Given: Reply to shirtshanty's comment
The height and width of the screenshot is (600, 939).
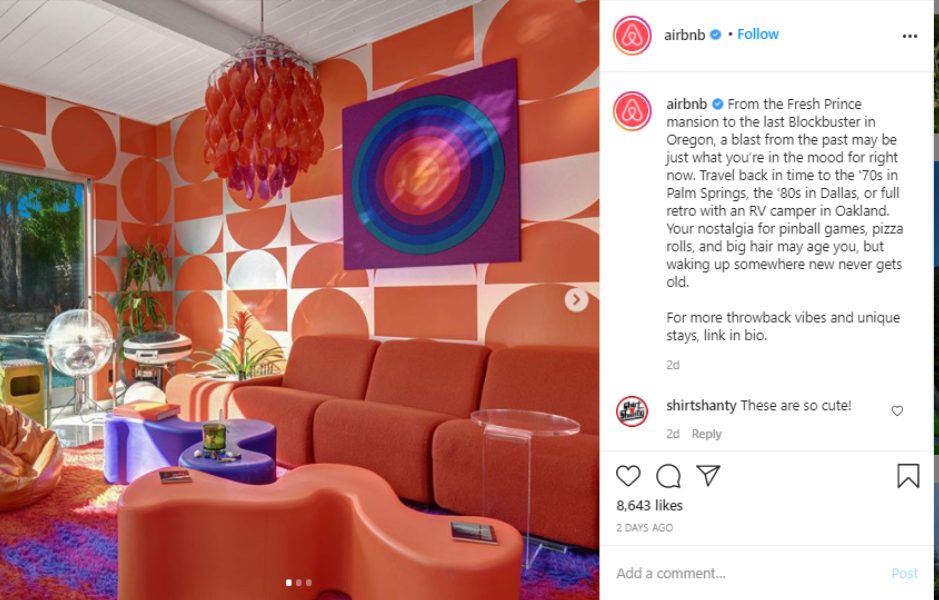Looking at the screenshot, I should (x=706, y=434).
